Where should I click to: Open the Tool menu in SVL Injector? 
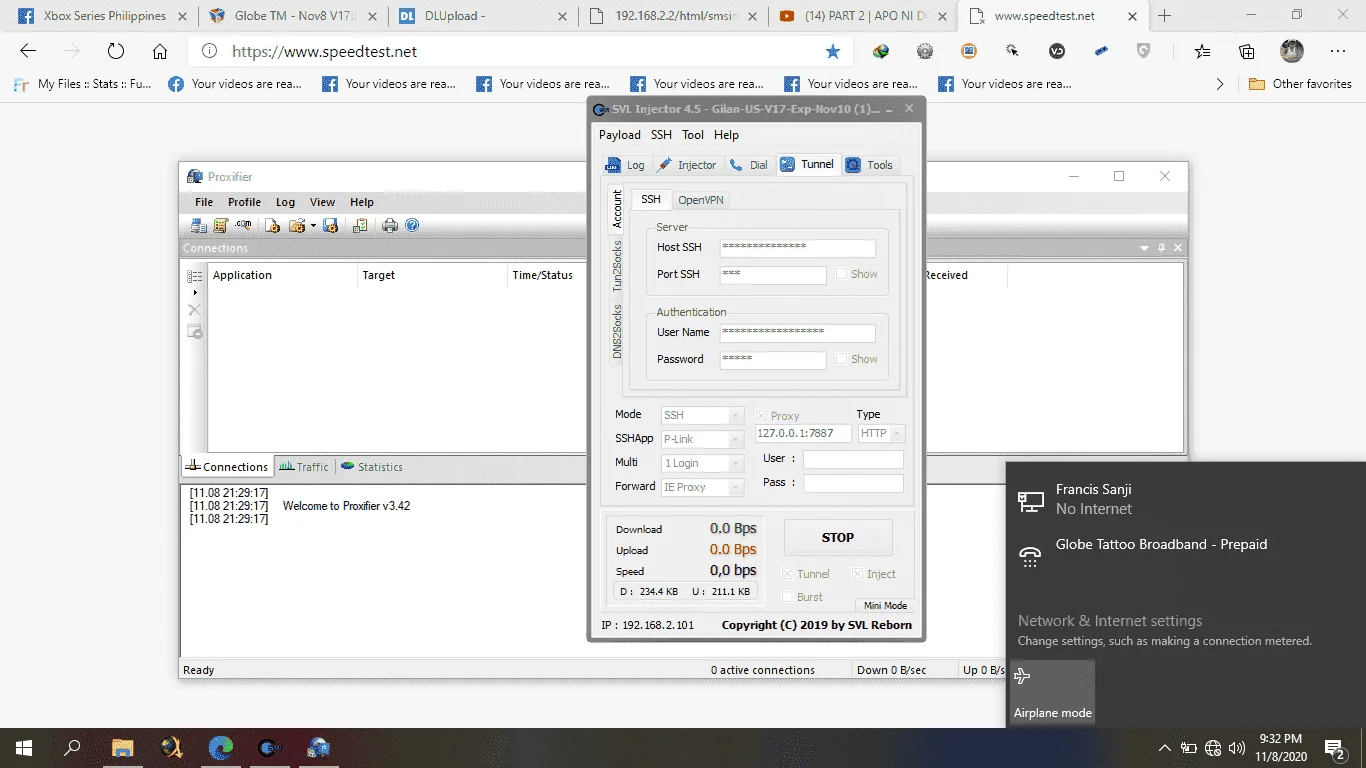(693, 135)
